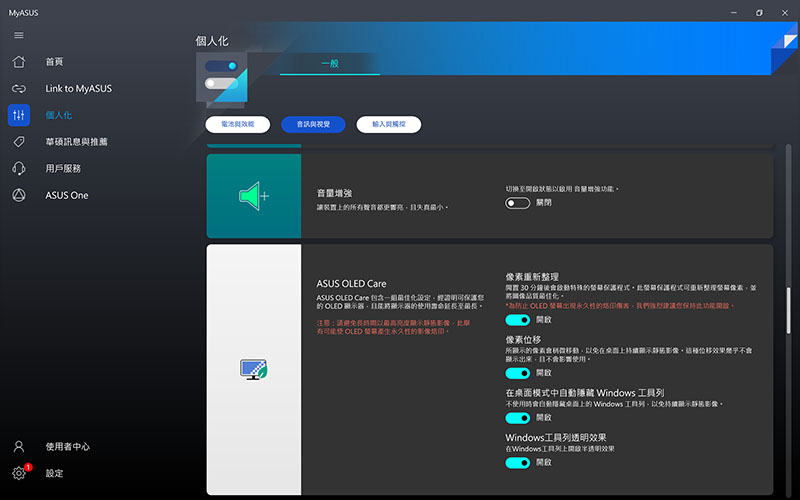This screenshot has width=800, height=500.
Task: Open Link to MyASUS menu item
Action: pos(79,89)
